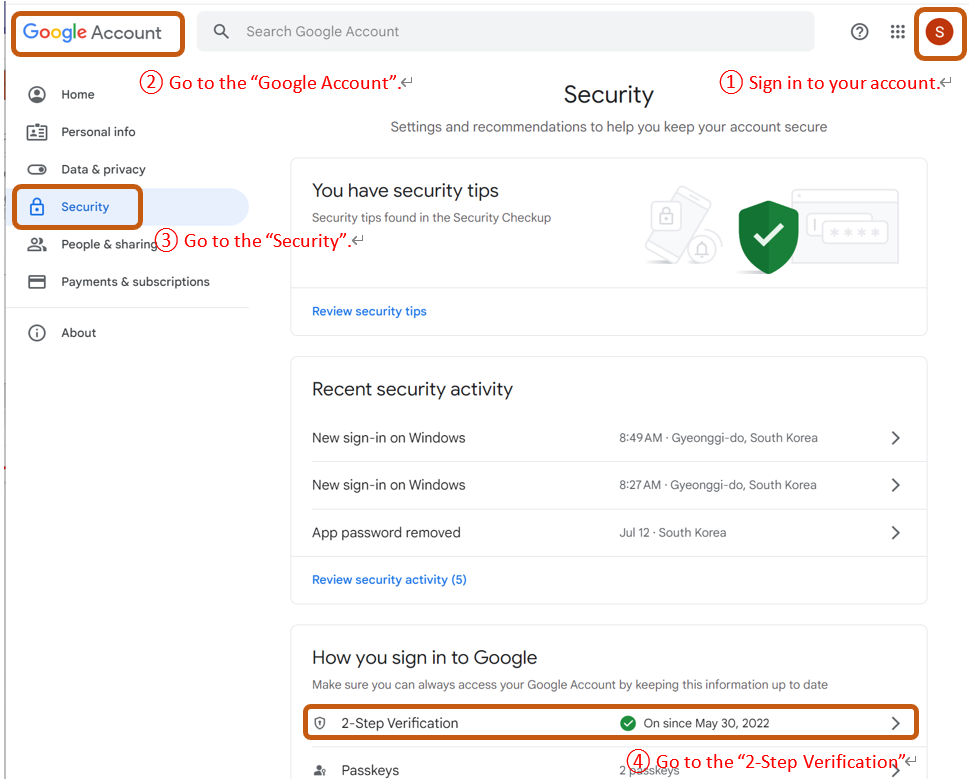
Task: Select Security in the sidebar
Action: click(85, 207)
